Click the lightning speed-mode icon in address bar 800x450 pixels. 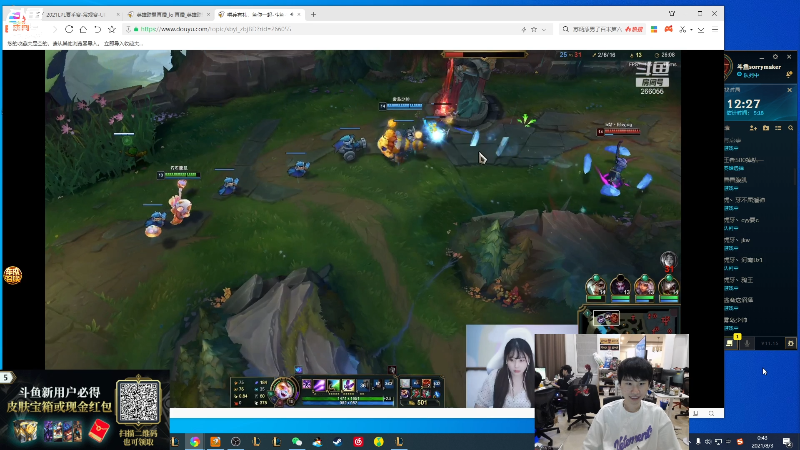524,30
